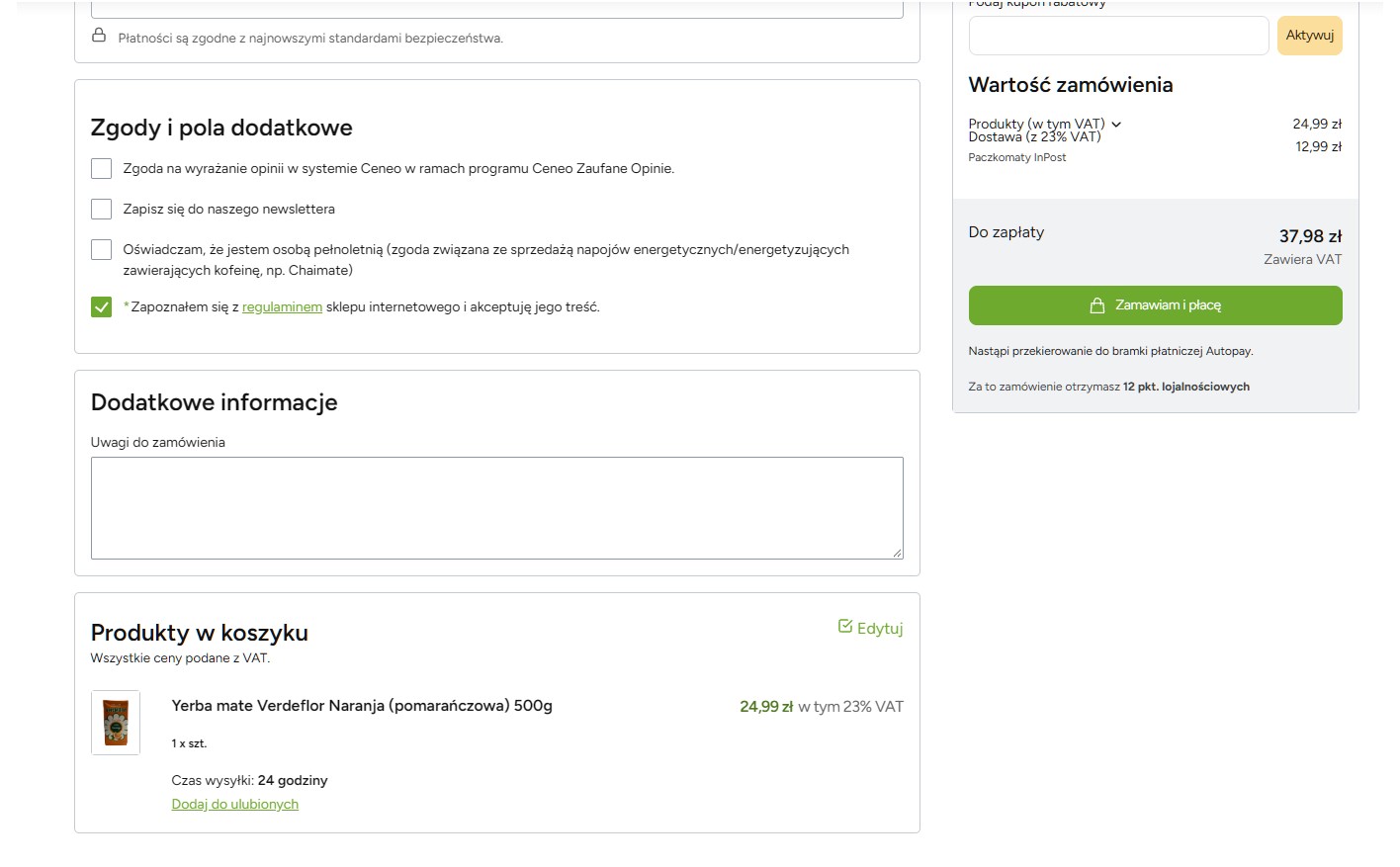Click the Dodaj do ulubionych link

(235, 805)
